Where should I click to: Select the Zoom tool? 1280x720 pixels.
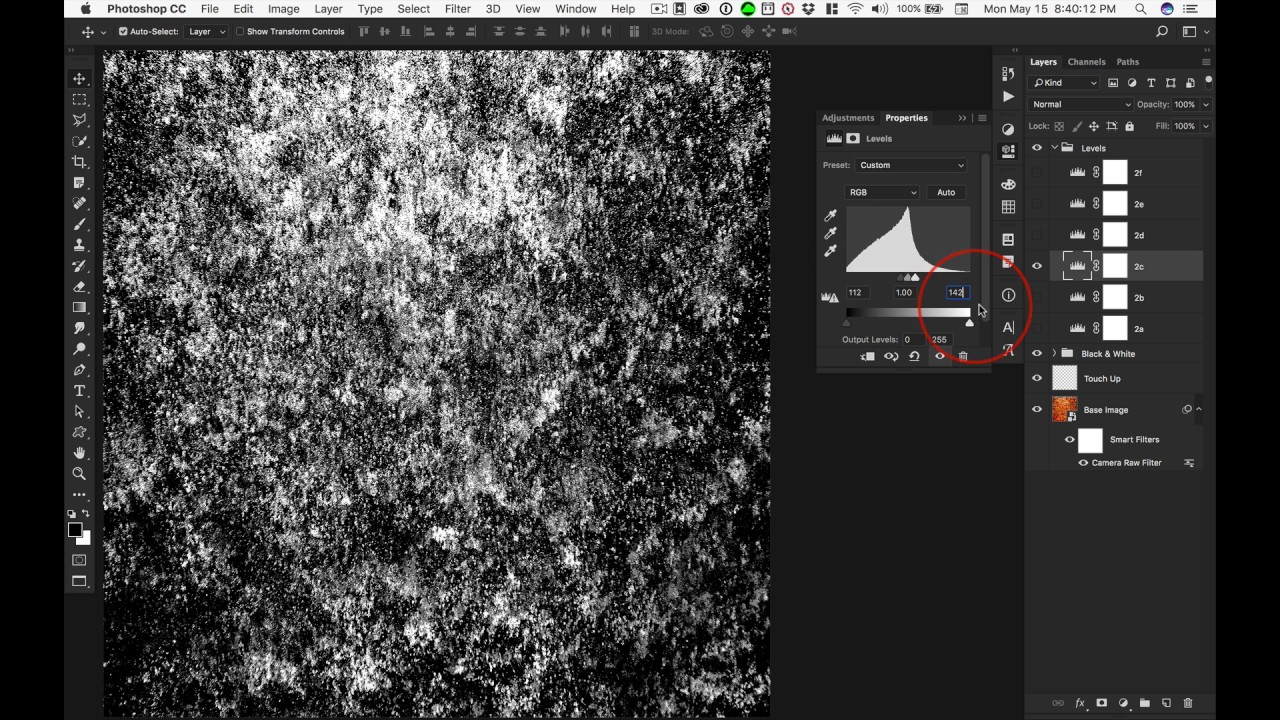coord(79,474)
